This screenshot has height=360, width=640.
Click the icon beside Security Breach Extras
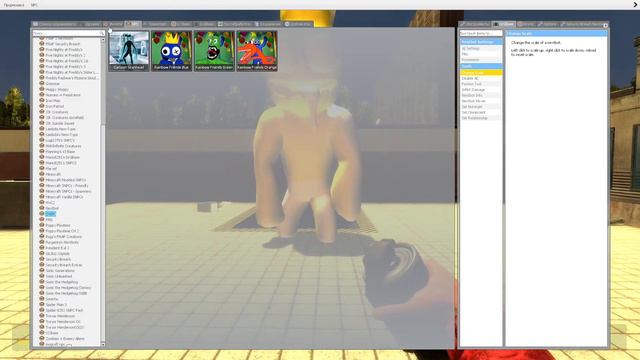tap(42, 265)
